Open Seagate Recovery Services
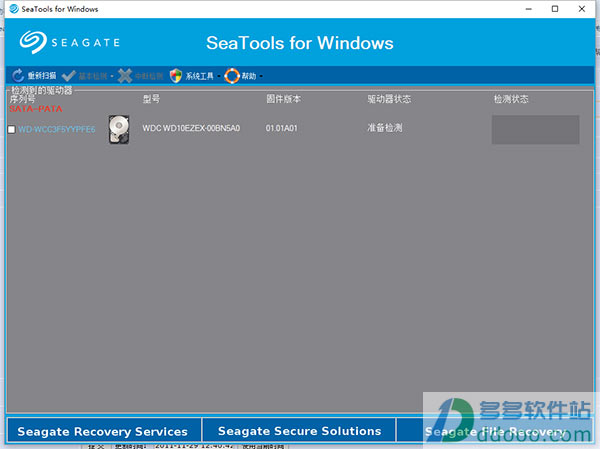 (x=103, y=431)
